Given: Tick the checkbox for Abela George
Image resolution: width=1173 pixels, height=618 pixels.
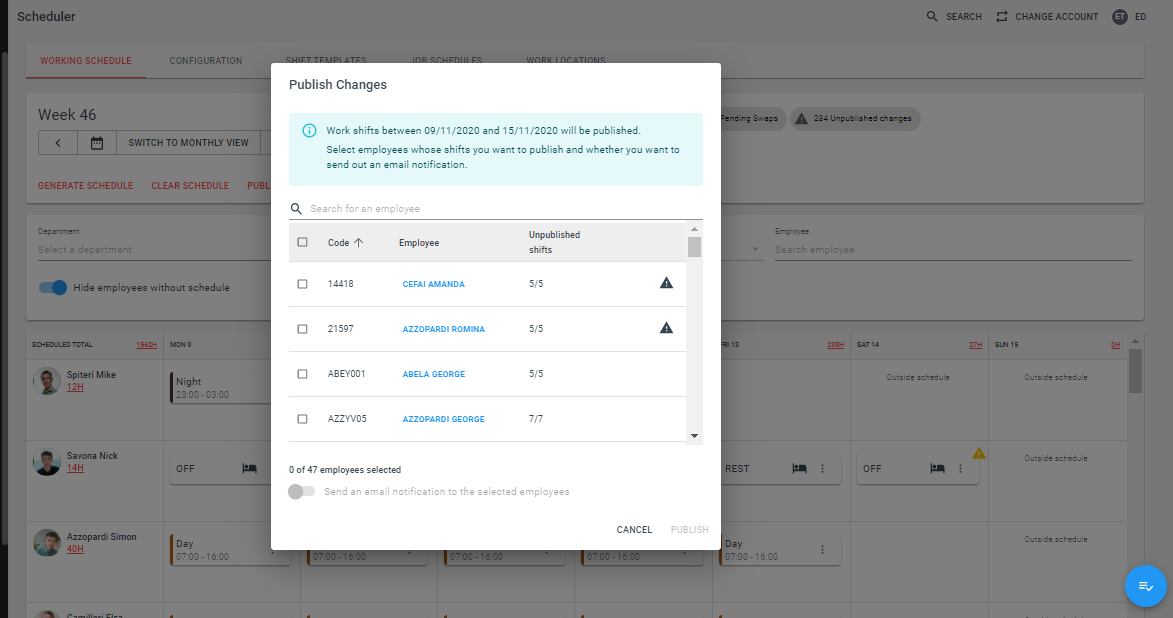Looking at the screenshot, I should pos(302,374).
